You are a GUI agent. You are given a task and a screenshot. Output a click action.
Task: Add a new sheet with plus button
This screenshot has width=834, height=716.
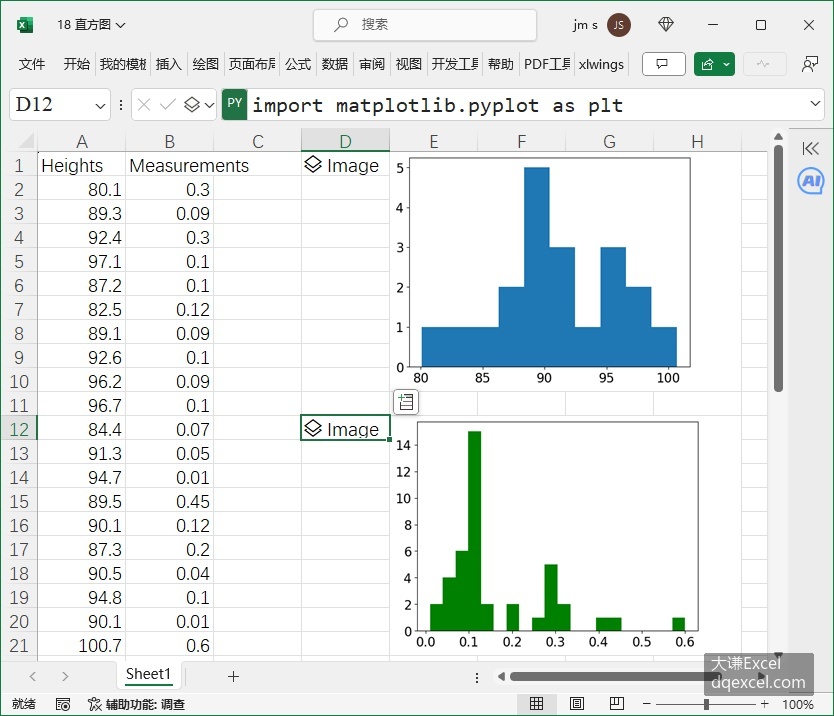pos(233,676)
